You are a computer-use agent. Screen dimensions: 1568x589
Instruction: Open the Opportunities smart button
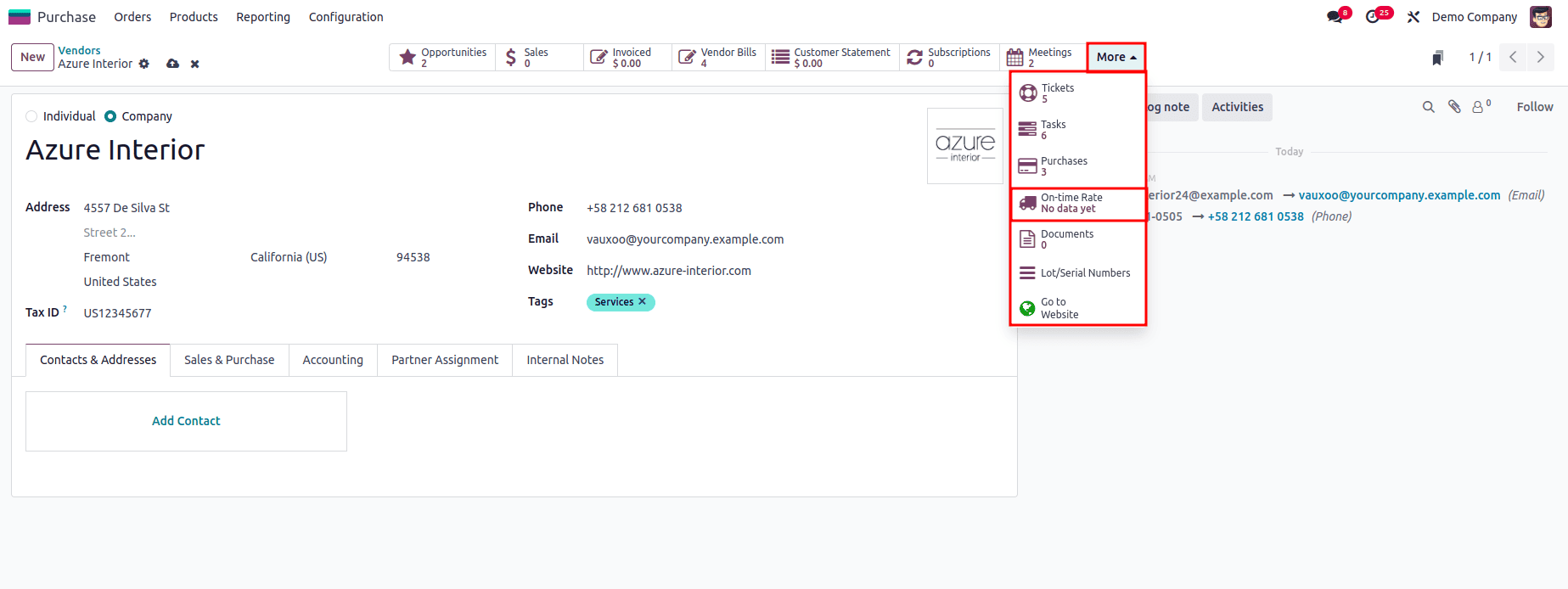(x=442, y=57)
